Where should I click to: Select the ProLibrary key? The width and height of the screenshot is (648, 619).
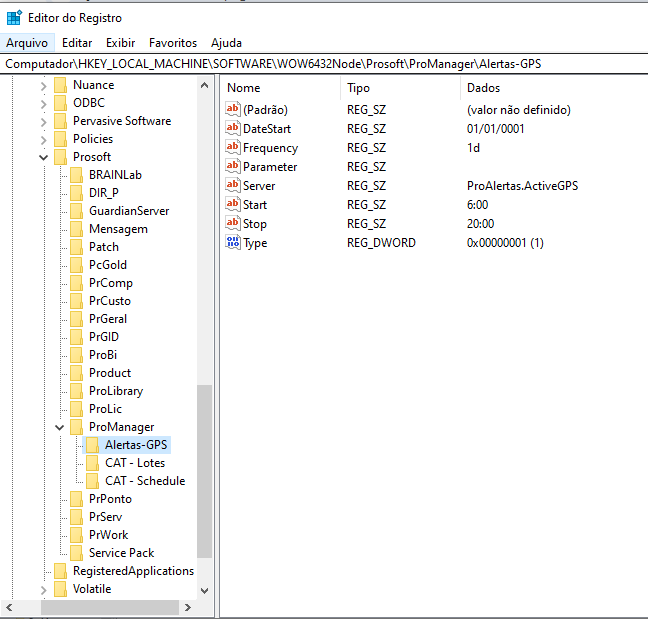point(116,391)
